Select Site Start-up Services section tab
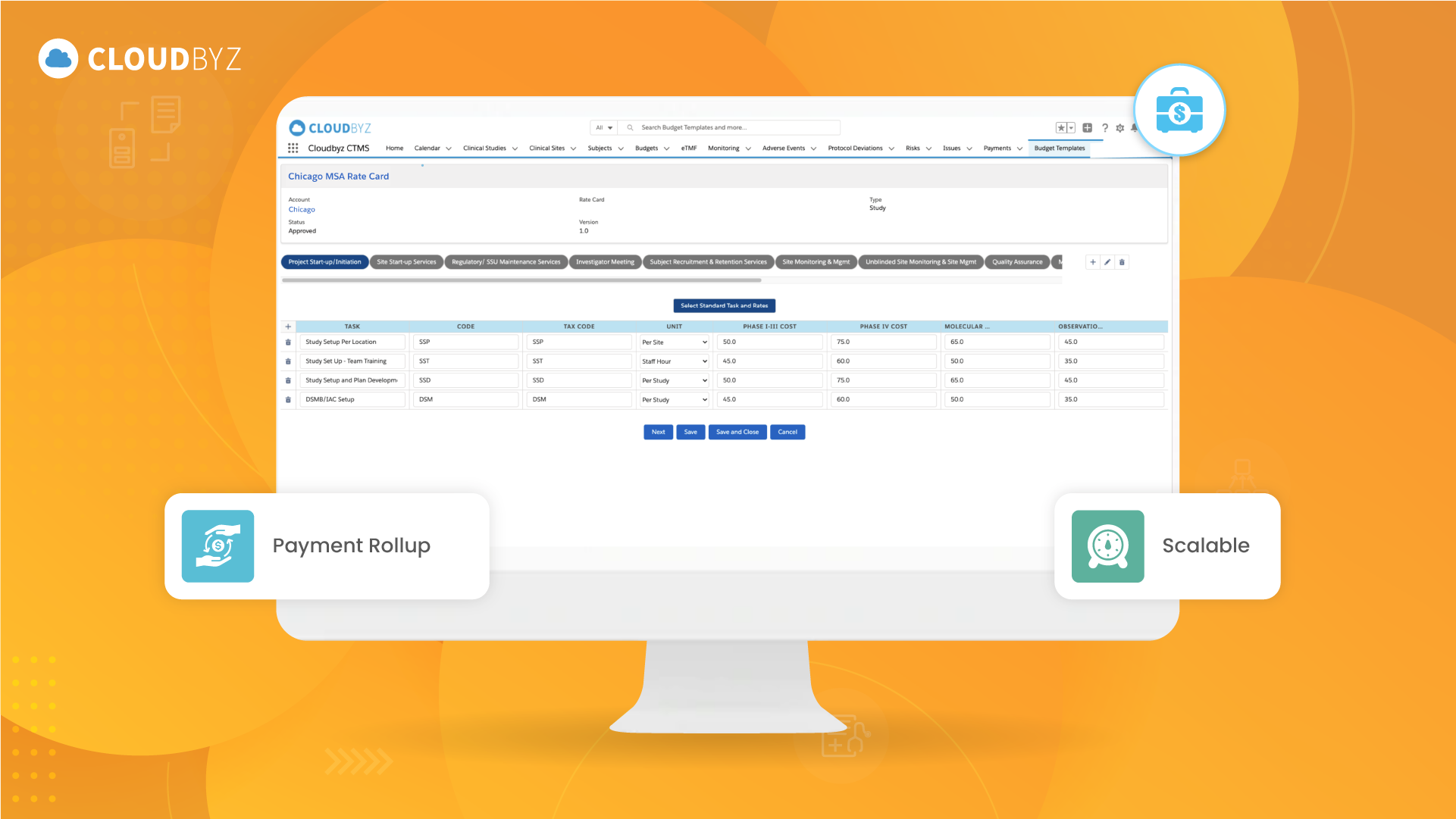 point(406,262)
